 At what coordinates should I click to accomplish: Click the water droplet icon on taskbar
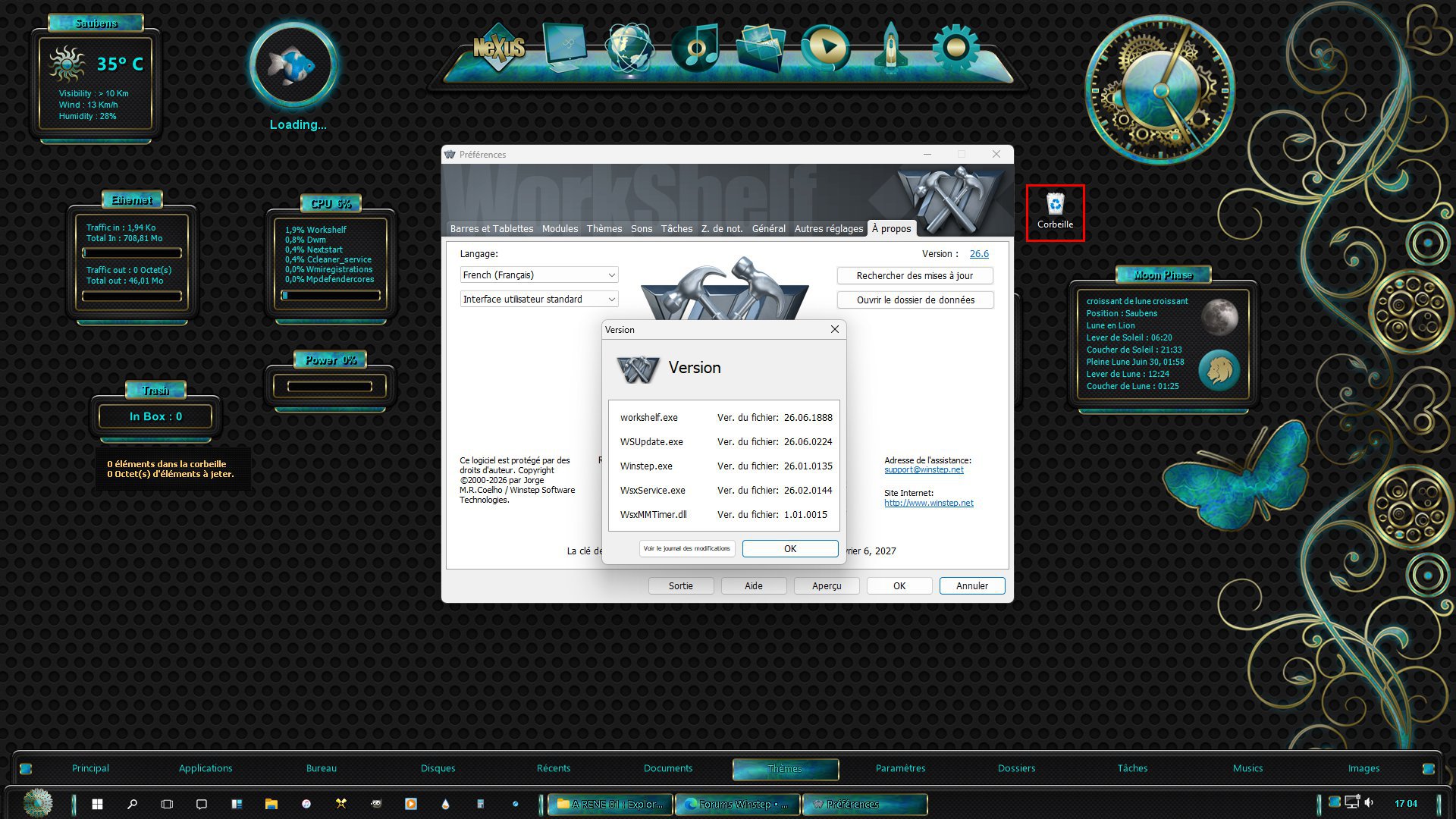click(445, 804)
